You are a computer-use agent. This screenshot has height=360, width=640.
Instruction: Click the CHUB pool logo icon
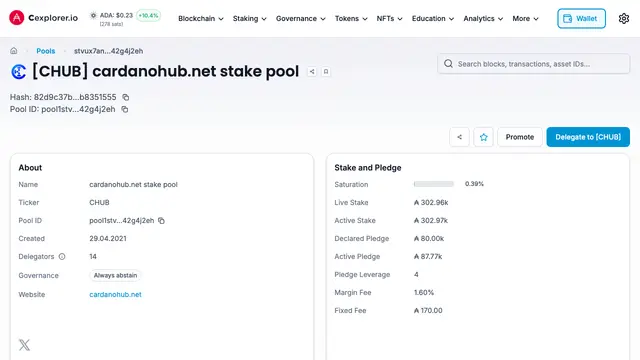point(18,72)
